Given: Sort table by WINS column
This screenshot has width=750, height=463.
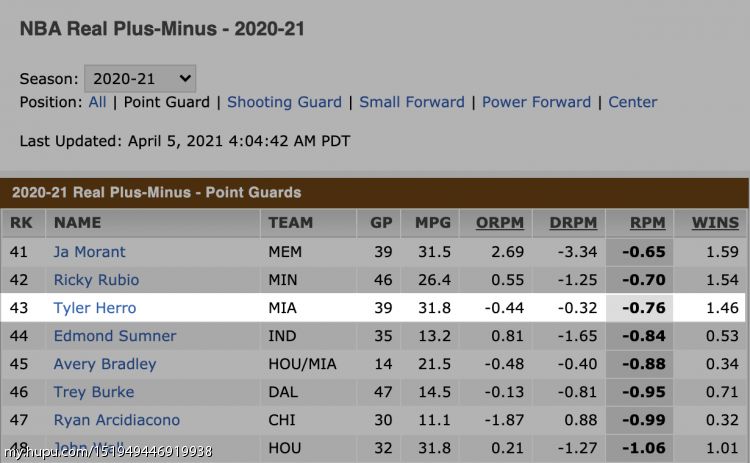Looking at the screenshot, I should point(715,222).
